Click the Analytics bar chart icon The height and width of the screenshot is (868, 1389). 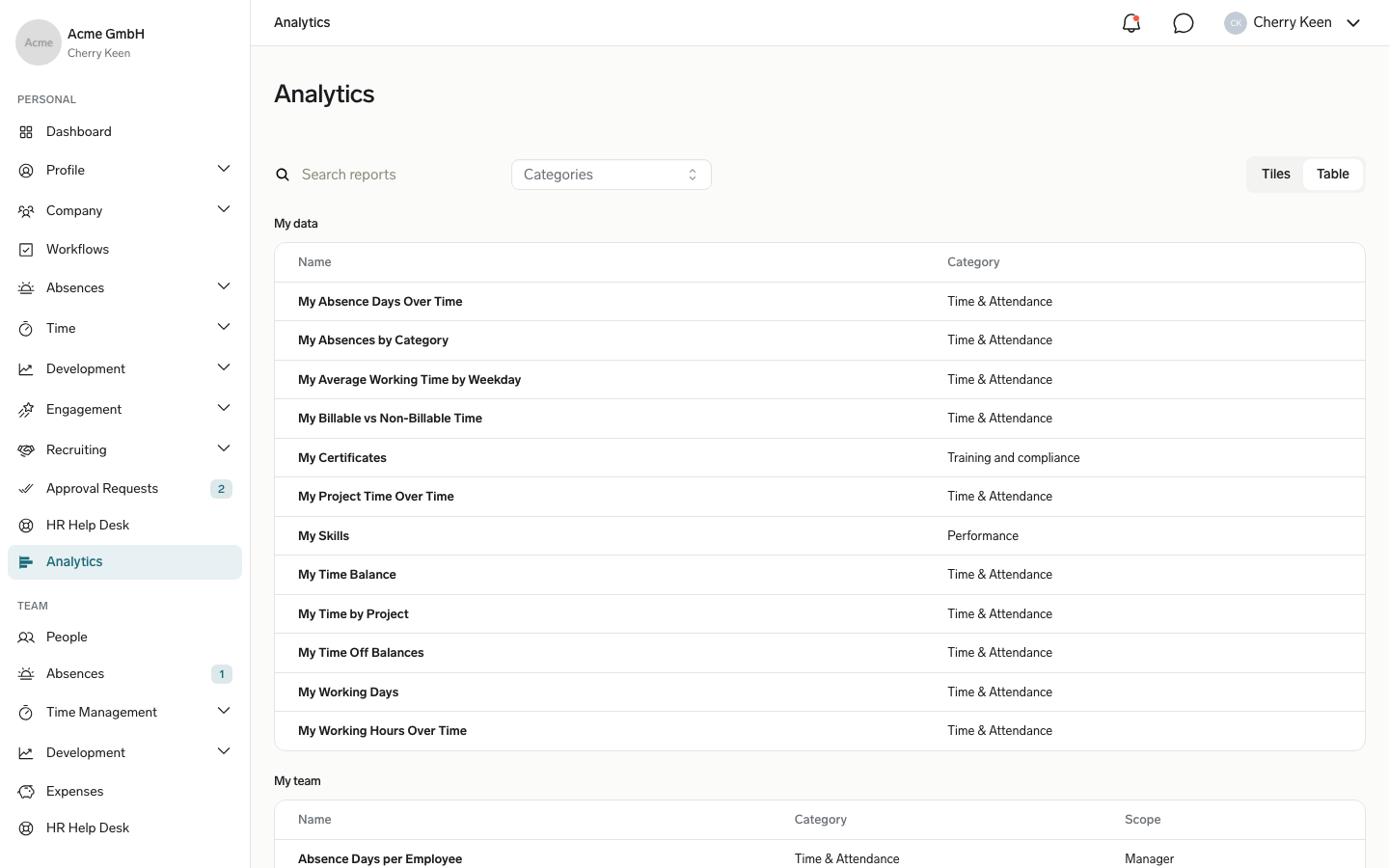pos(26,562)
